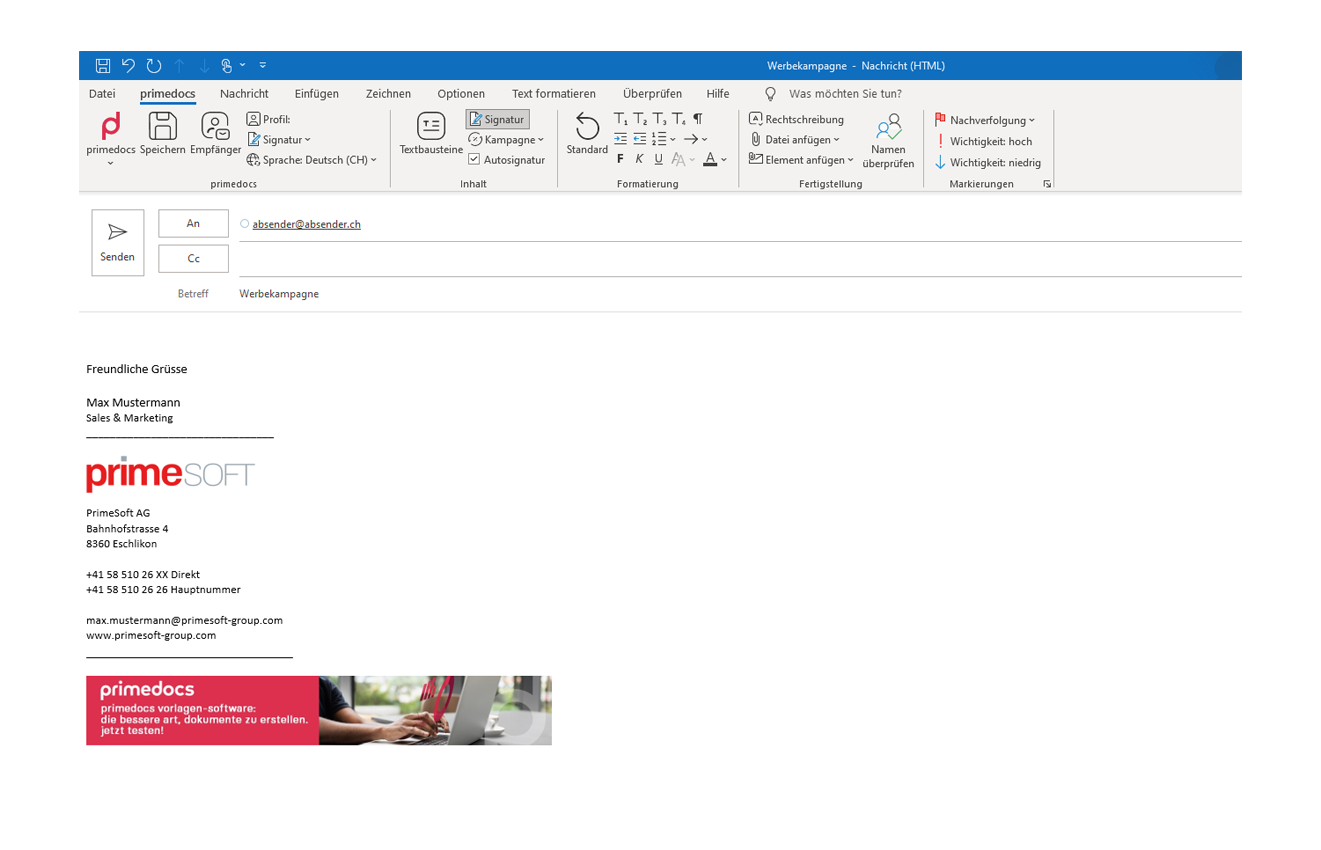Screen dimensions: 1321x850
Task: Click Namen überprüfen to verify names
Action: pyautogui.click(x=888, y=135)
